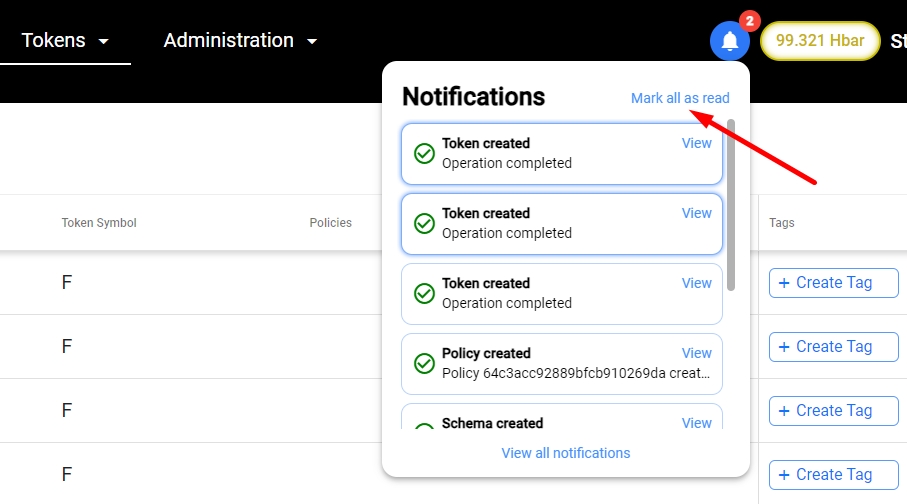Click Create Tag in the last row

833,475
